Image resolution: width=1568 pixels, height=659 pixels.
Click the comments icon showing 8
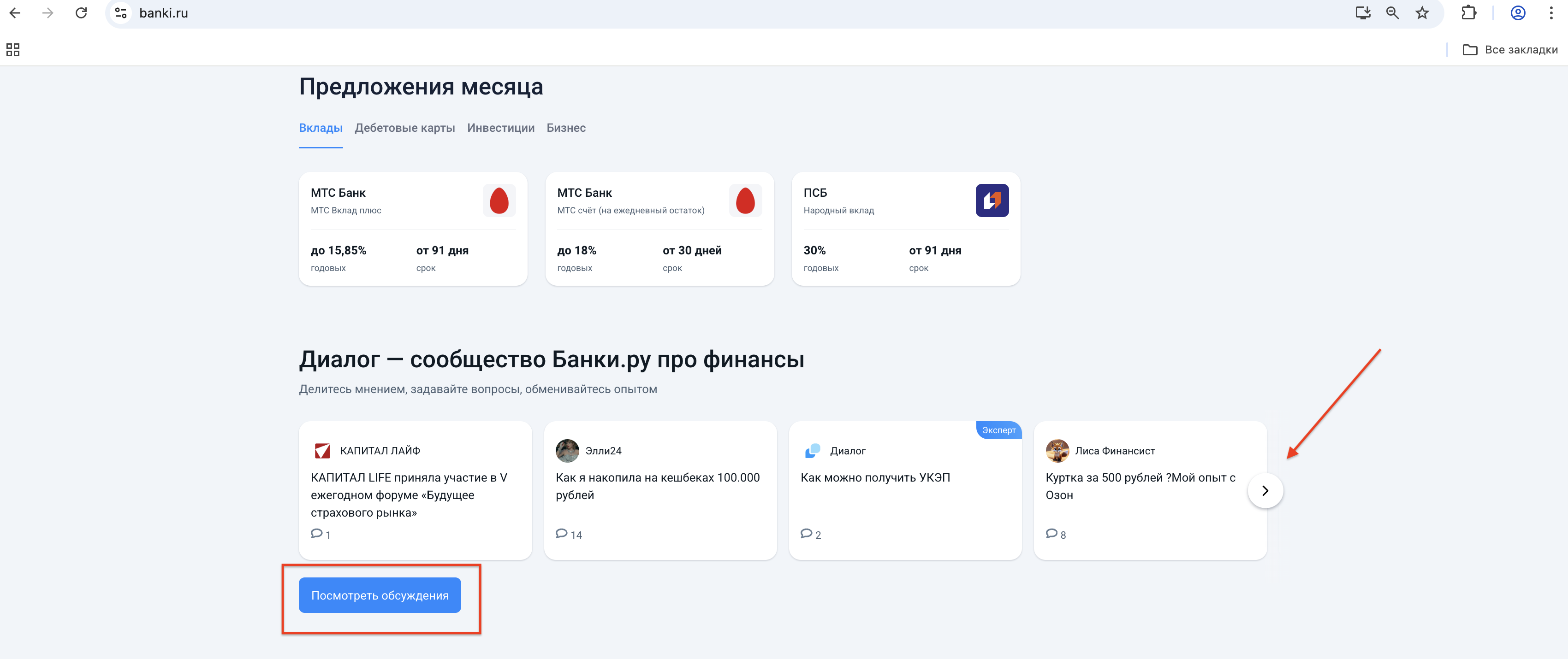[1051, 534]
